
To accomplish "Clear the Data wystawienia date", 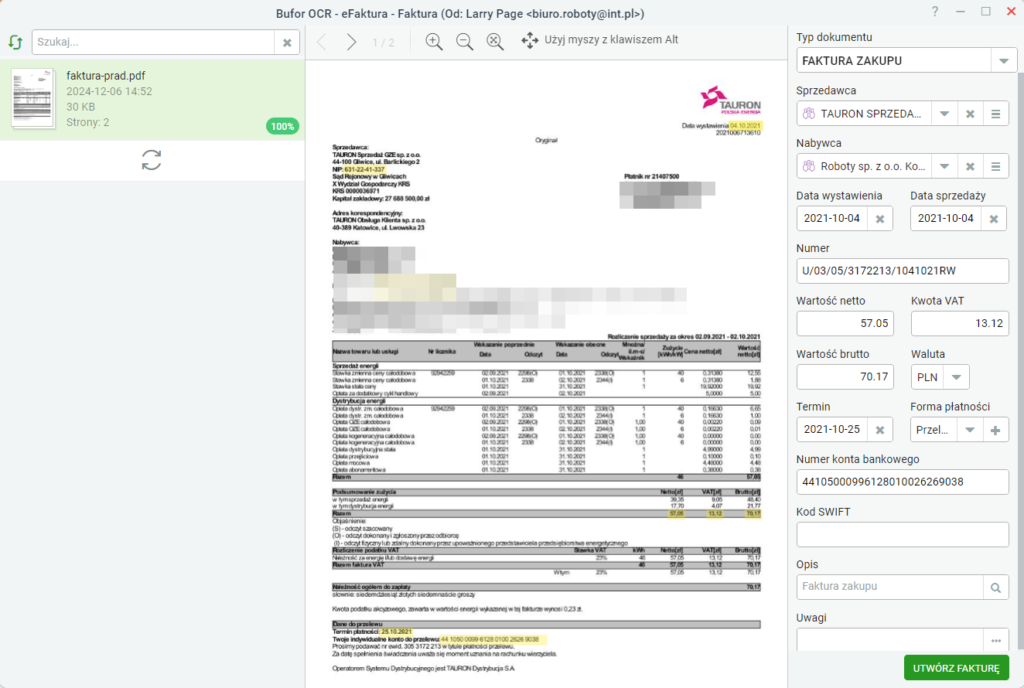I will [880, 219].
